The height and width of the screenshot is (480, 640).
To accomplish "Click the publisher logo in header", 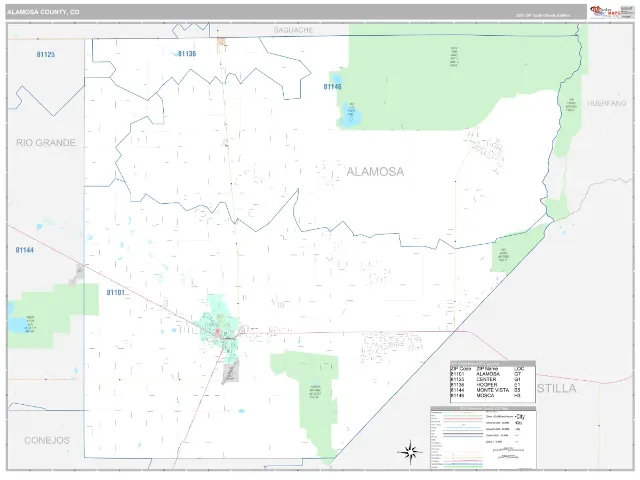I will click(605, 12).
